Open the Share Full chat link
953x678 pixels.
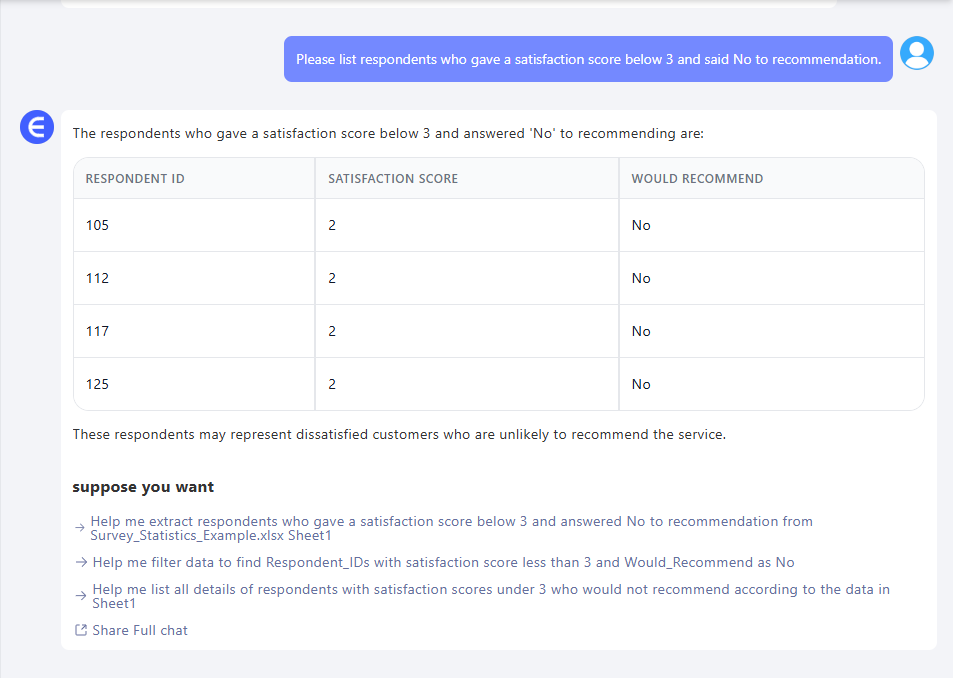tap(139, 630)
